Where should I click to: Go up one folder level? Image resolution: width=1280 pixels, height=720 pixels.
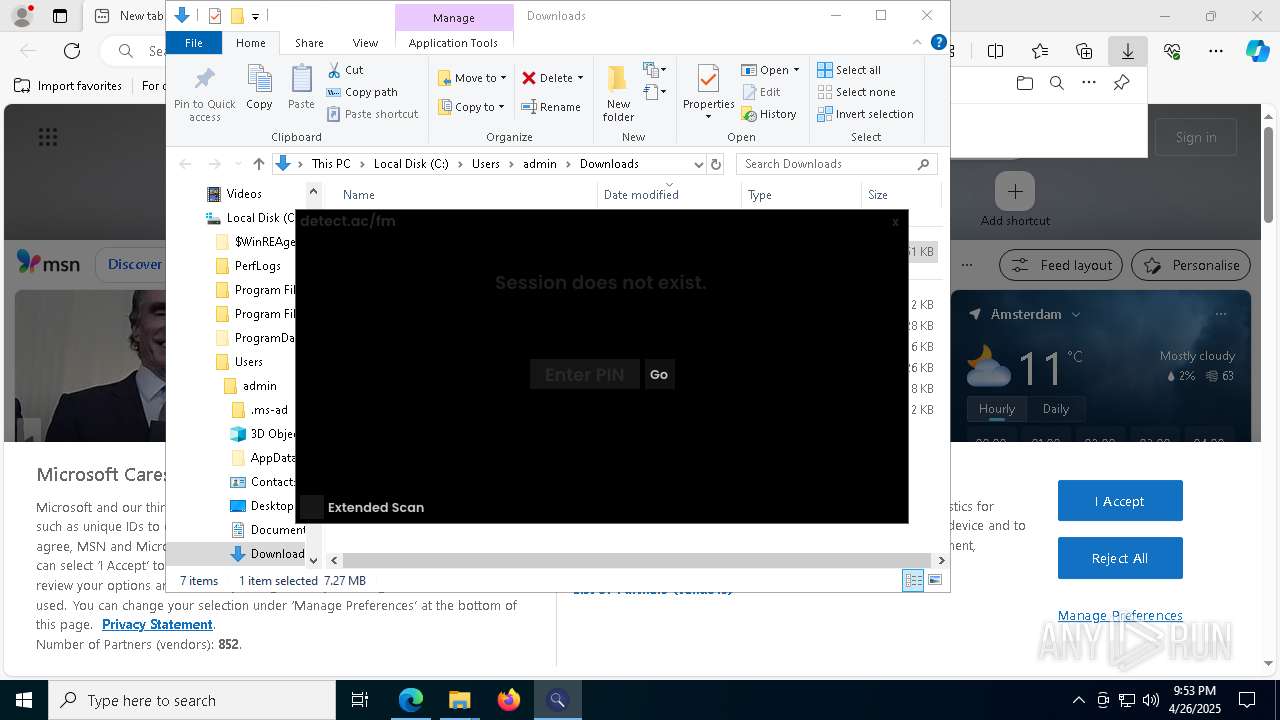pyautogui.click(x=259, y=164)
